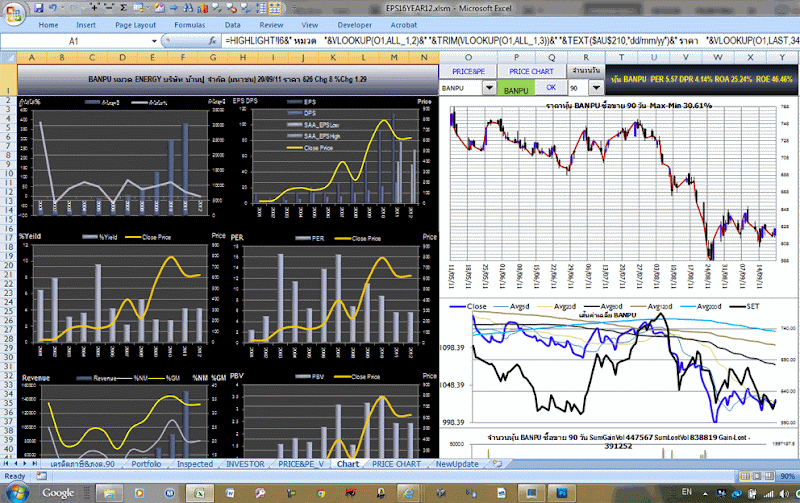Open Google Chrome from taskbar
This screenshot has width=800, height=503.
tap(321, 493)
